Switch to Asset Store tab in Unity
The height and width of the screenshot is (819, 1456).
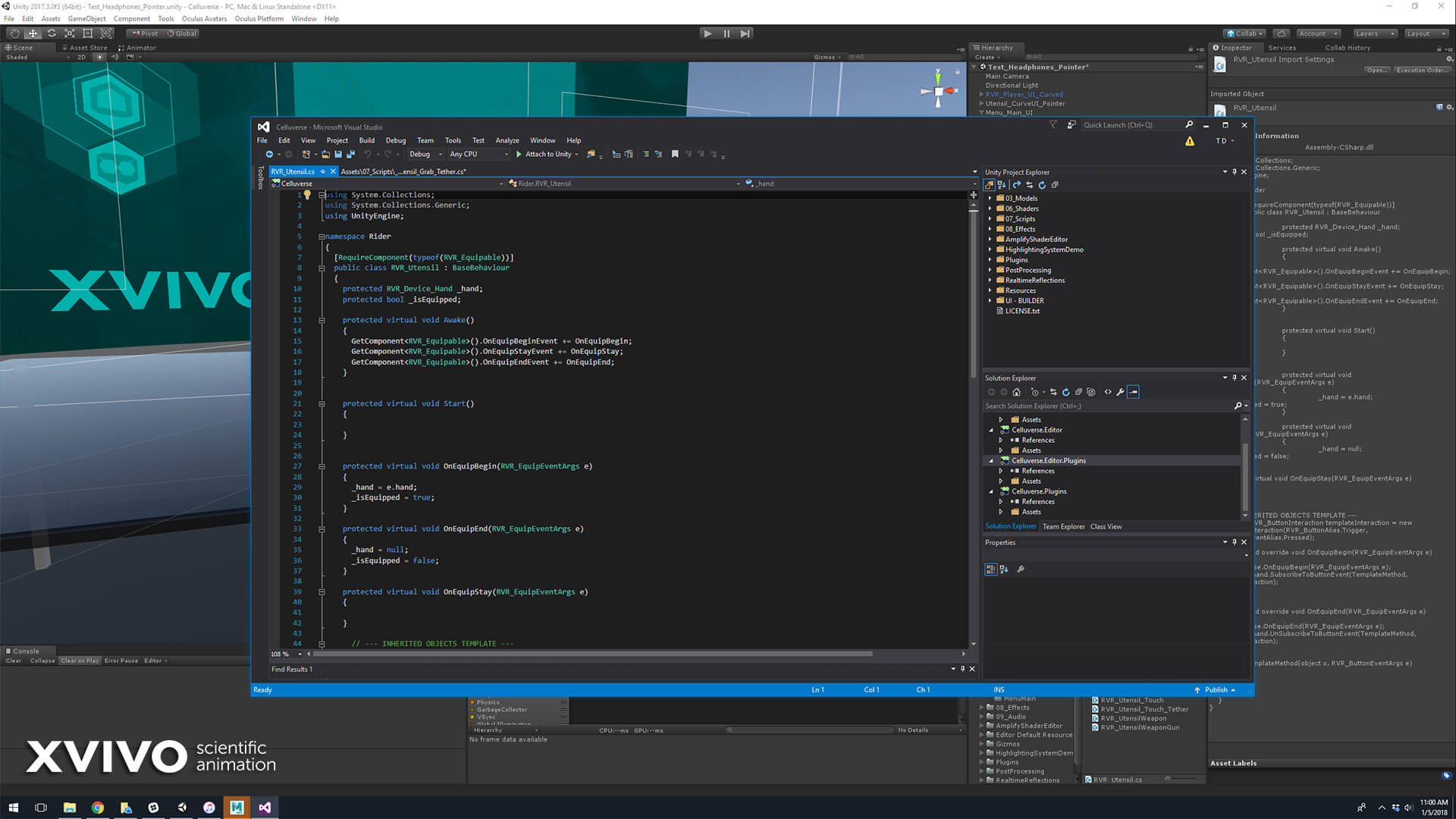85,48
